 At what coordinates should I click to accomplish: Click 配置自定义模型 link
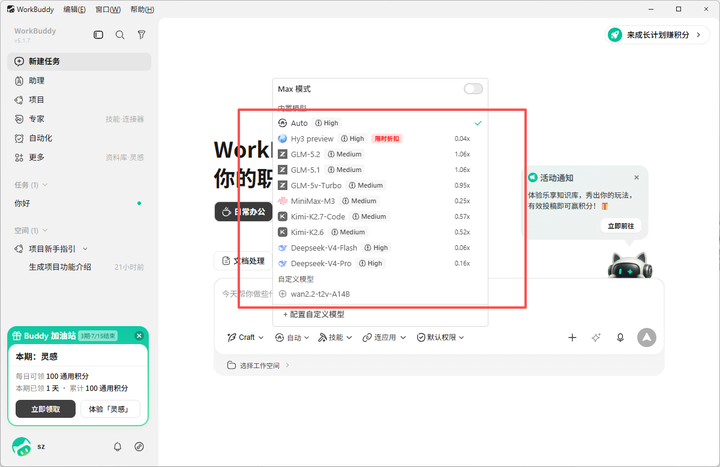coord(314,315)
